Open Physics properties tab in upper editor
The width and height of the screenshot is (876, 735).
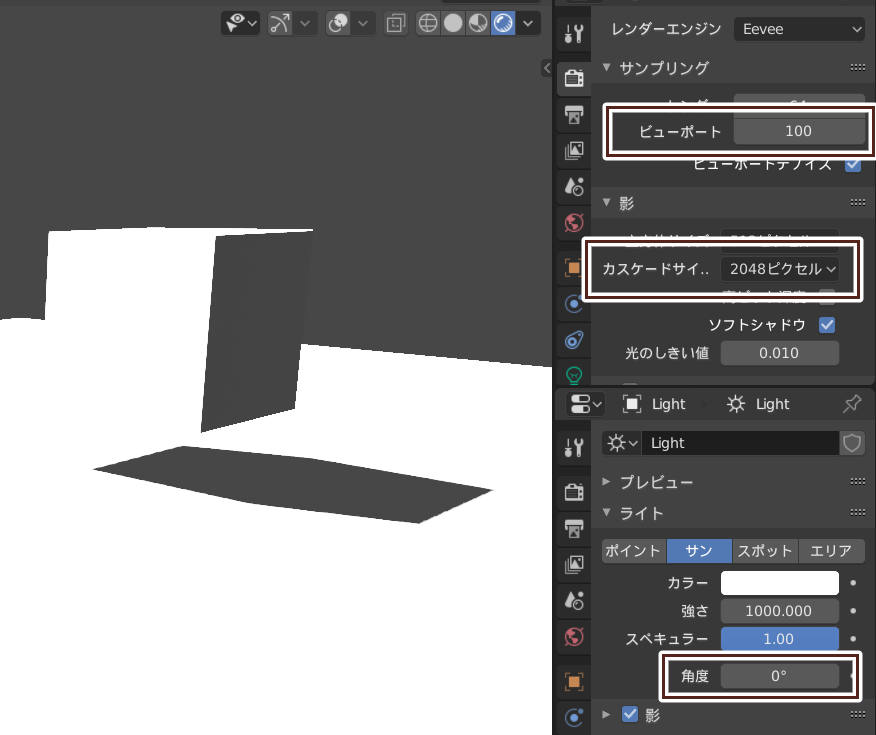pos(574,304)
